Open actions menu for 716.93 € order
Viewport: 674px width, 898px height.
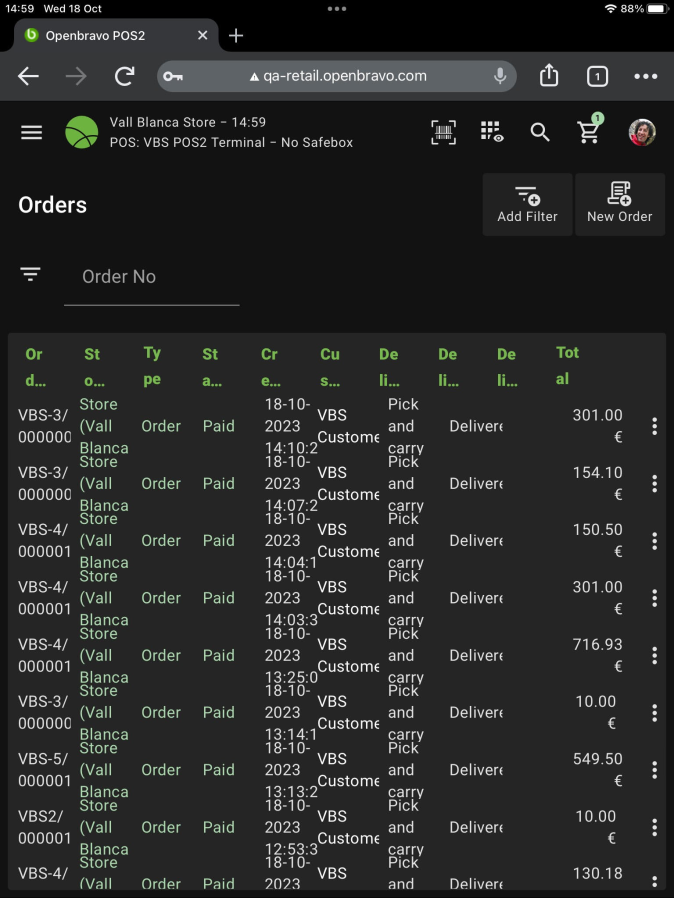(x=654, y=656)
